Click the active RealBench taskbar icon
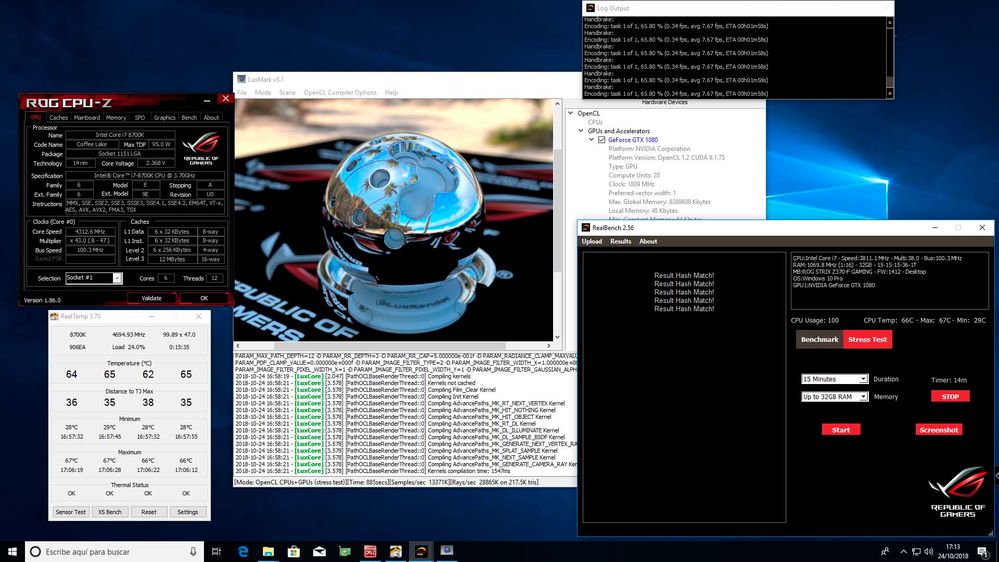 (x=421, y=551)
